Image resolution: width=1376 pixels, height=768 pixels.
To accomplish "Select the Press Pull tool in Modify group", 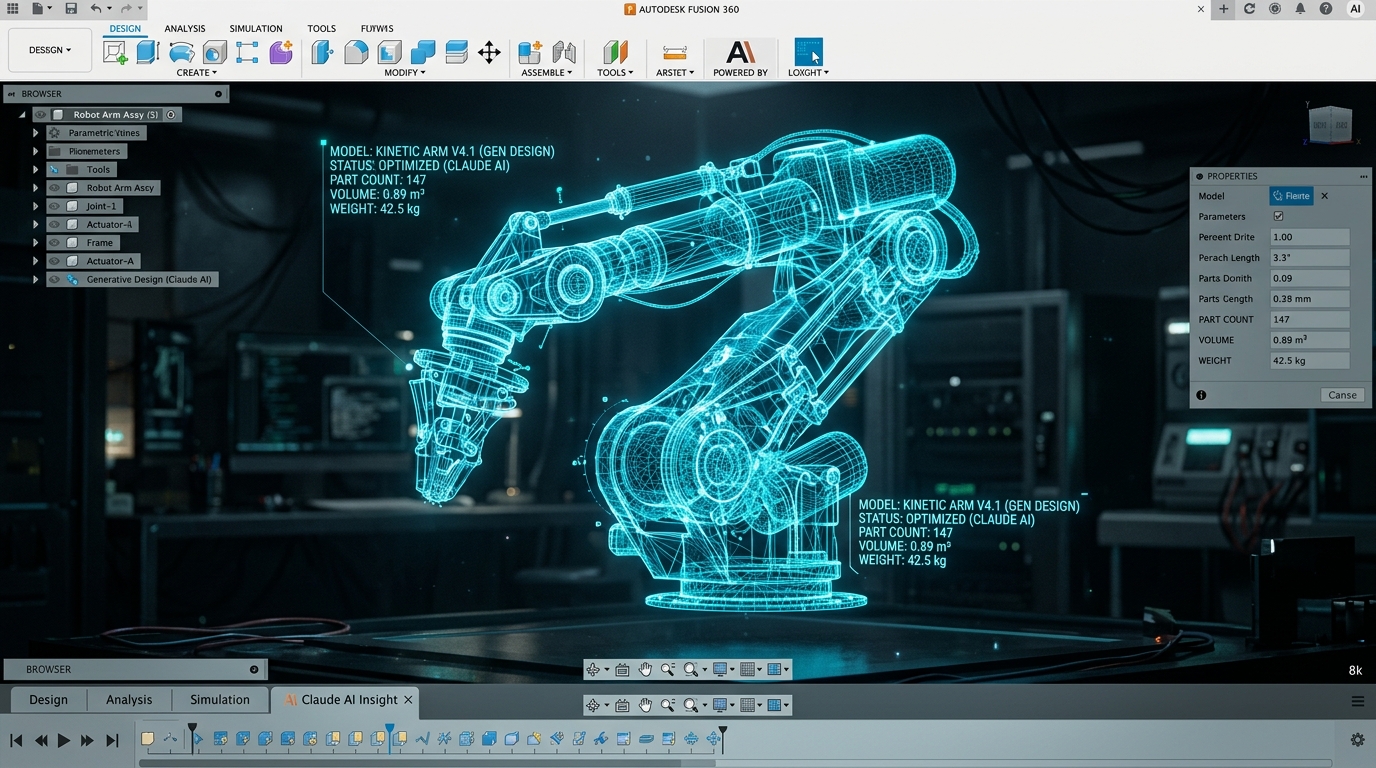I will click(322, 52).
